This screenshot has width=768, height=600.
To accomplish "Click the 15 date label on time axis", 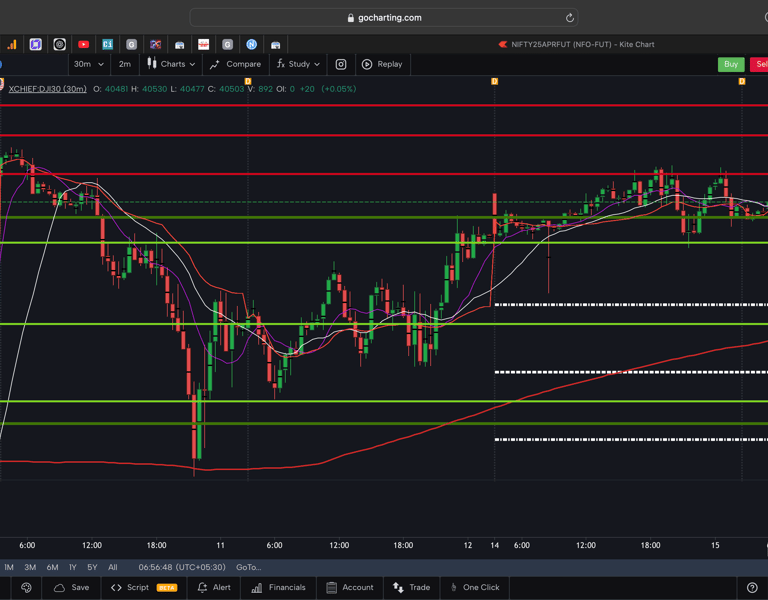I will 715,545.
